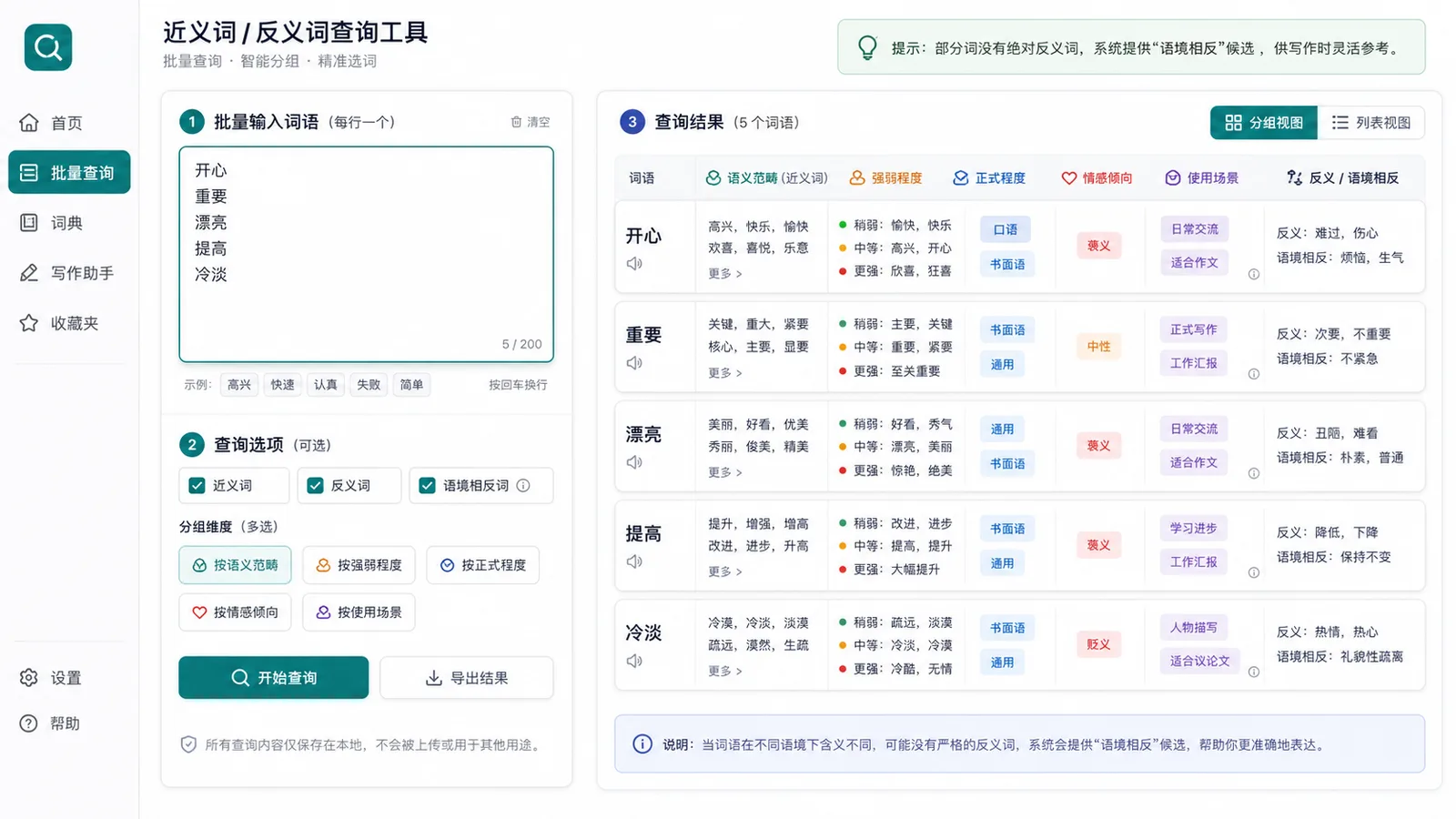Play pronunciation audio for 开心
Viewport: 1456px width, 819px height.
(634, 264)
